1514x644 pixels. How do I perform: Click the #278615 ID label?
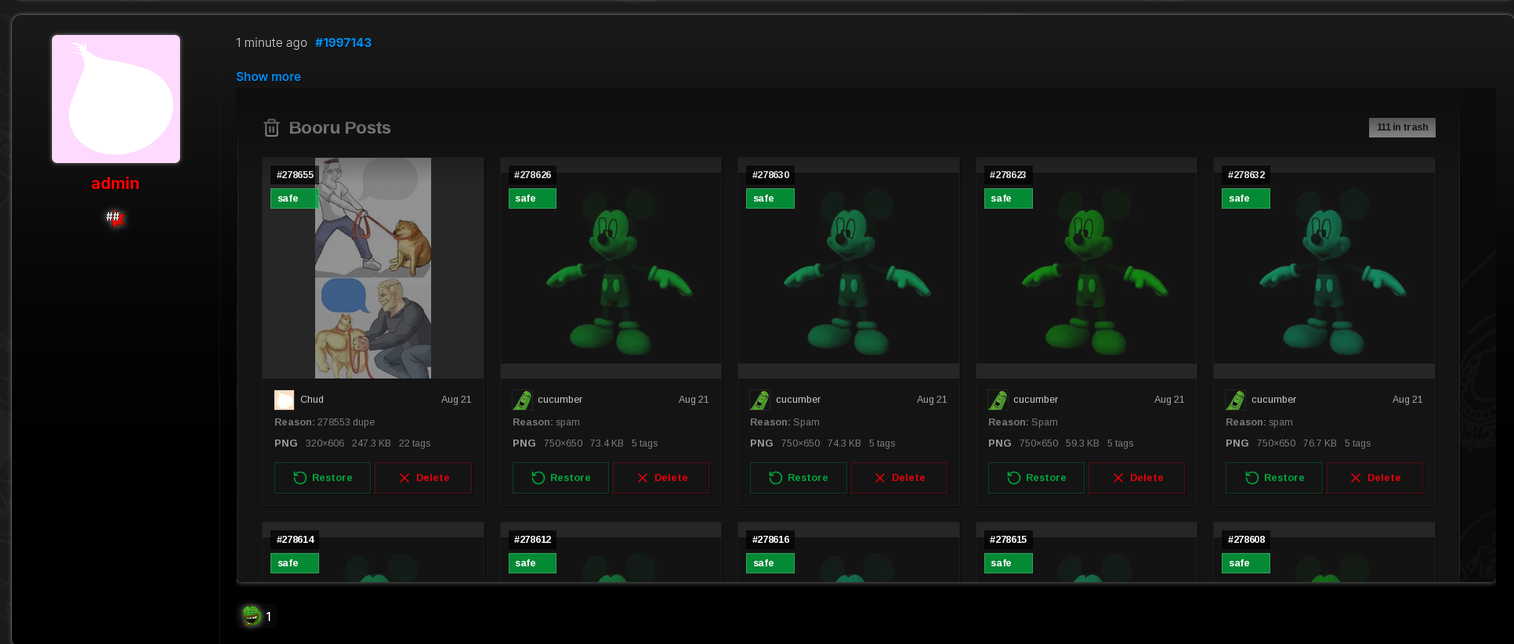1008,540
